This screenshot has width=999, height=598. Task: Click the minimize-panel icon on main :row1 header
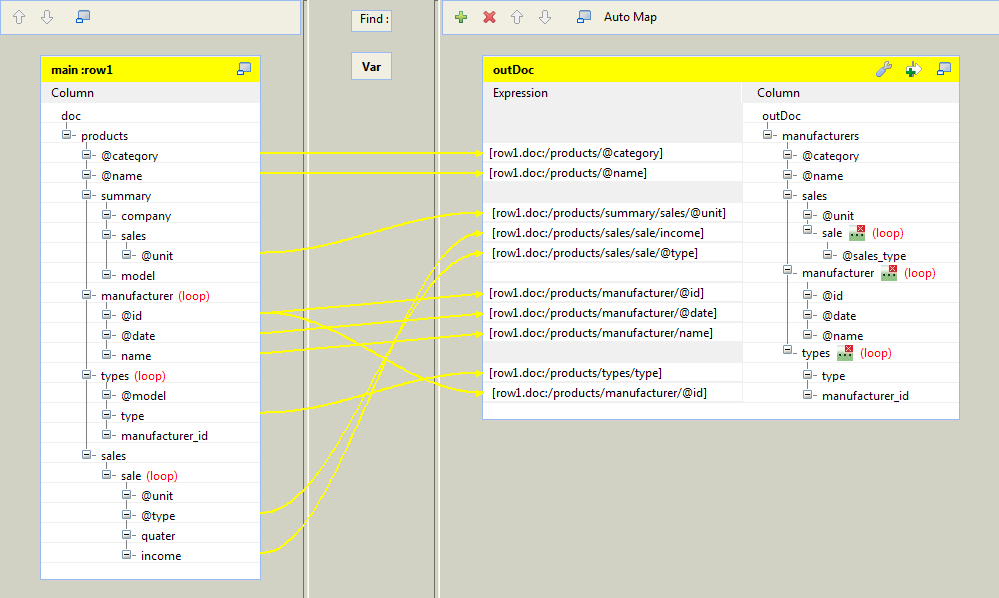[x=243, y=68]
